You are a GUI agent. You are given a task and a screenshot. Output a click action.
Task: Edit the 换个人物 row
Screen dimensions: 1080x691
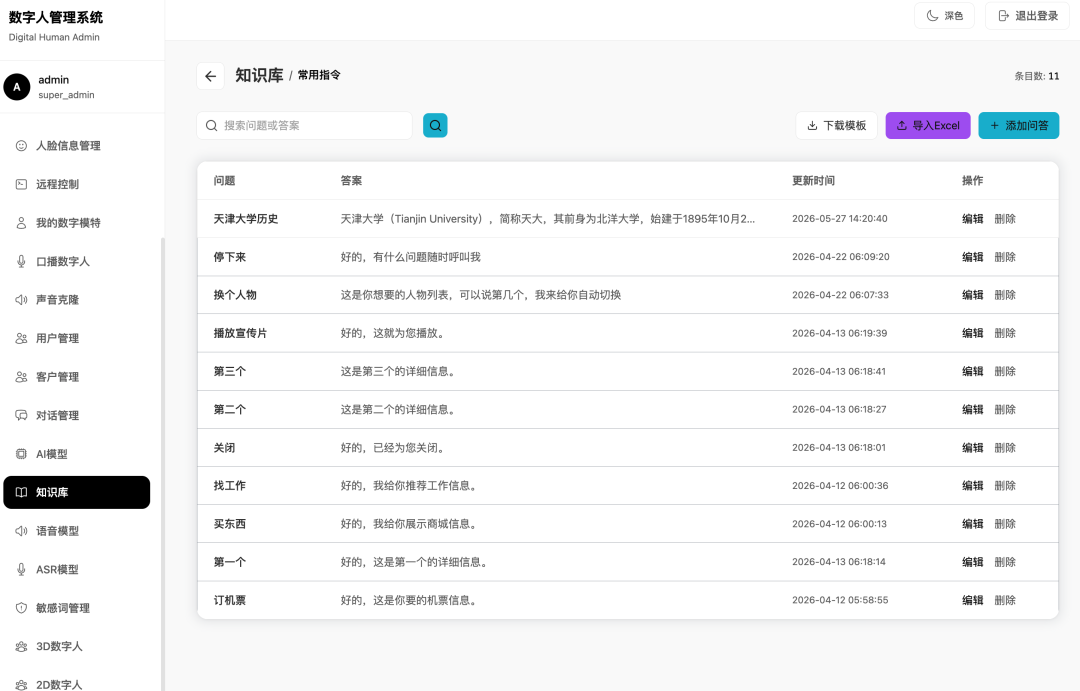coord(973,295)
